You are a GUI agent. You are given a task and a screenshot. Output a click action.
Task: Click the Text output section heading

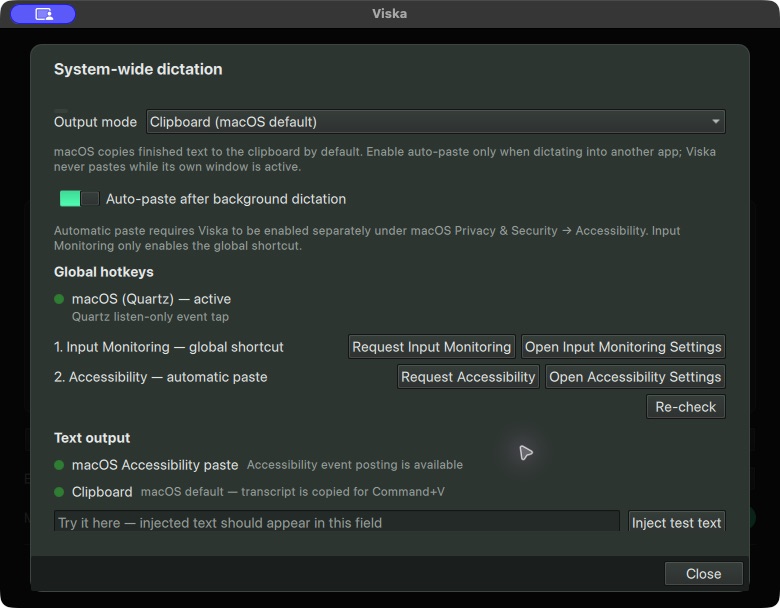pyautogui.click(x=92, y=438)
